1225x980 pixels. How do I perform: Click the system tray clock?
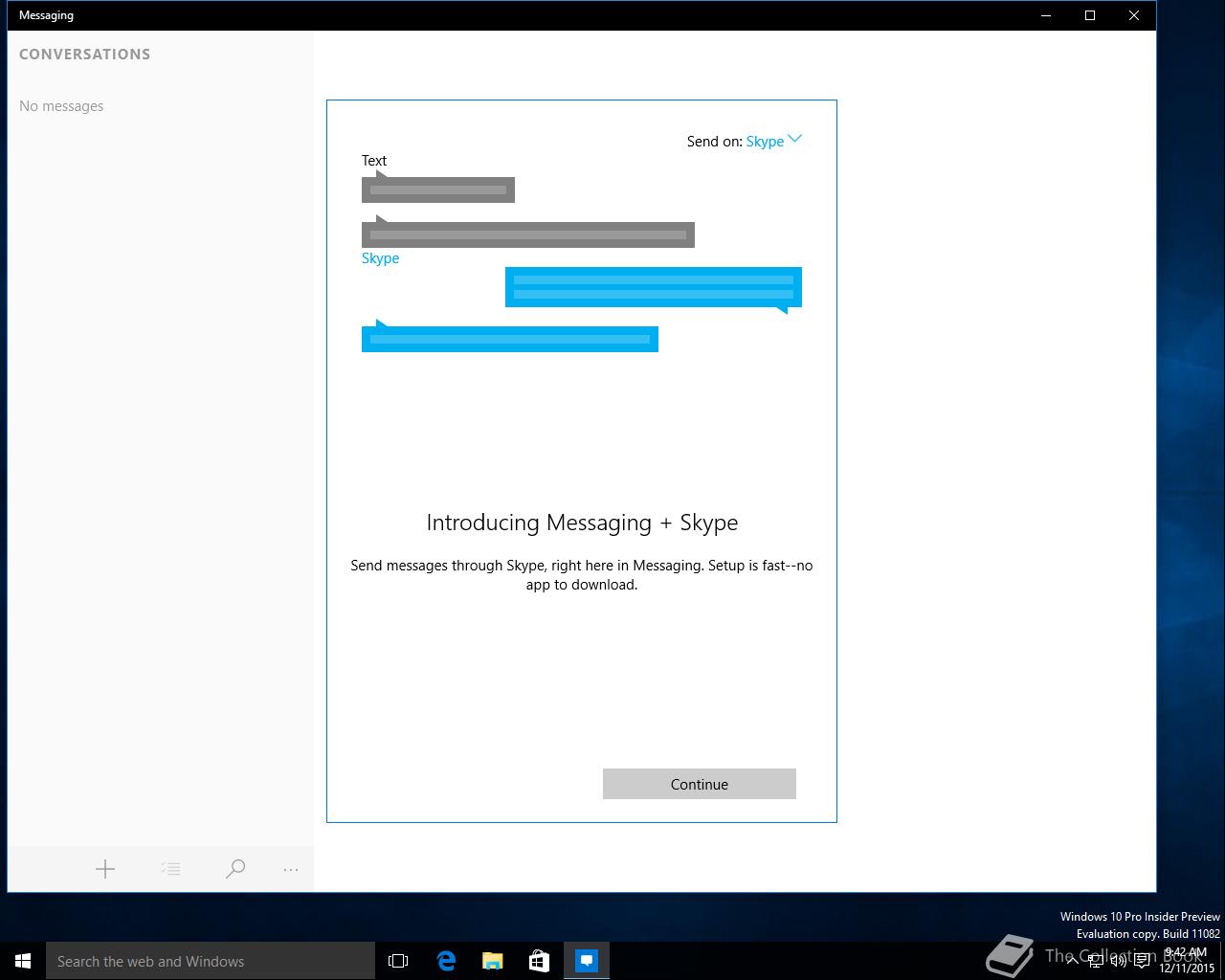point(1187,961)
